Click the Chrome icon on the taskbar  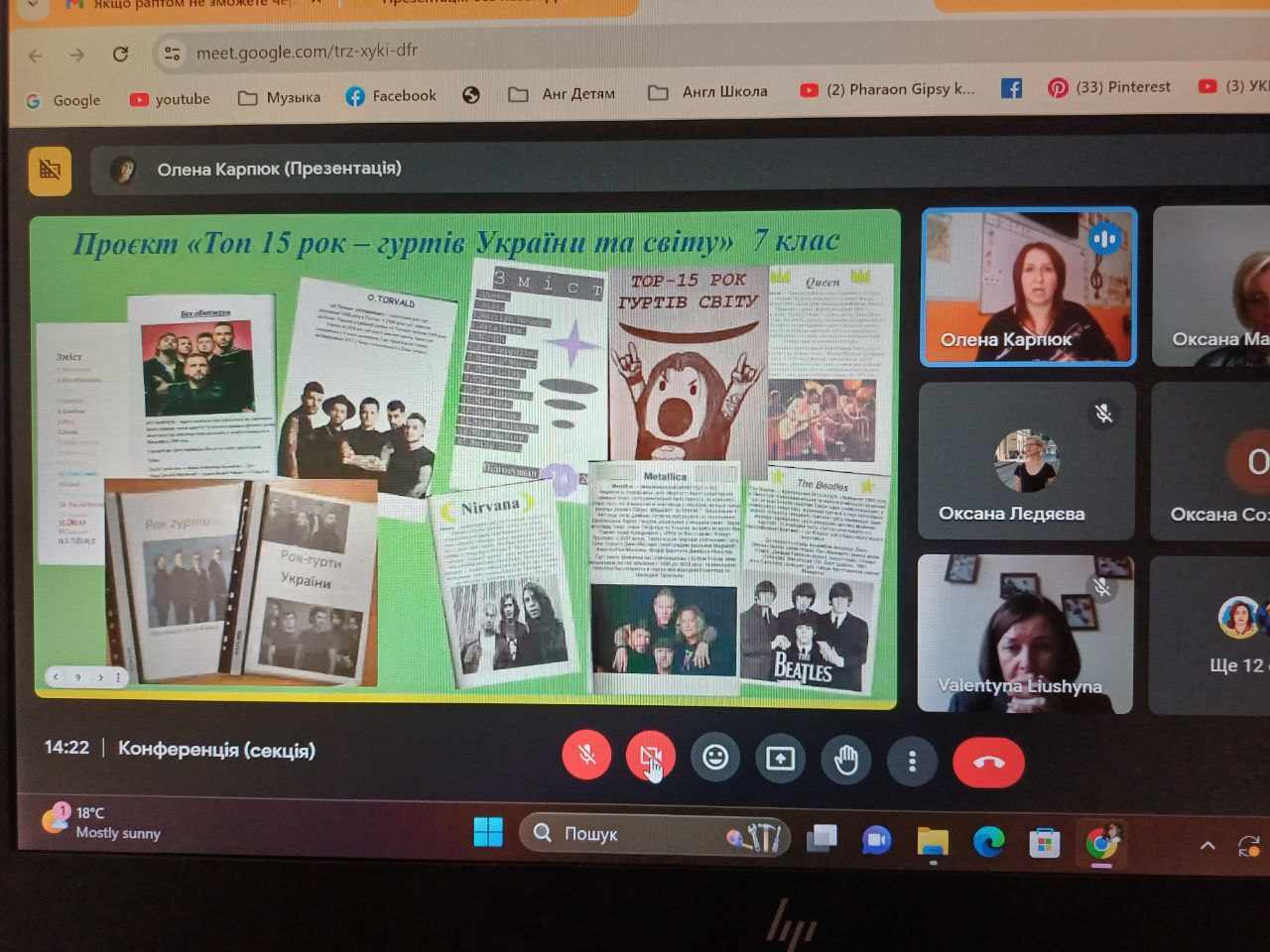tap(1101, 844)
